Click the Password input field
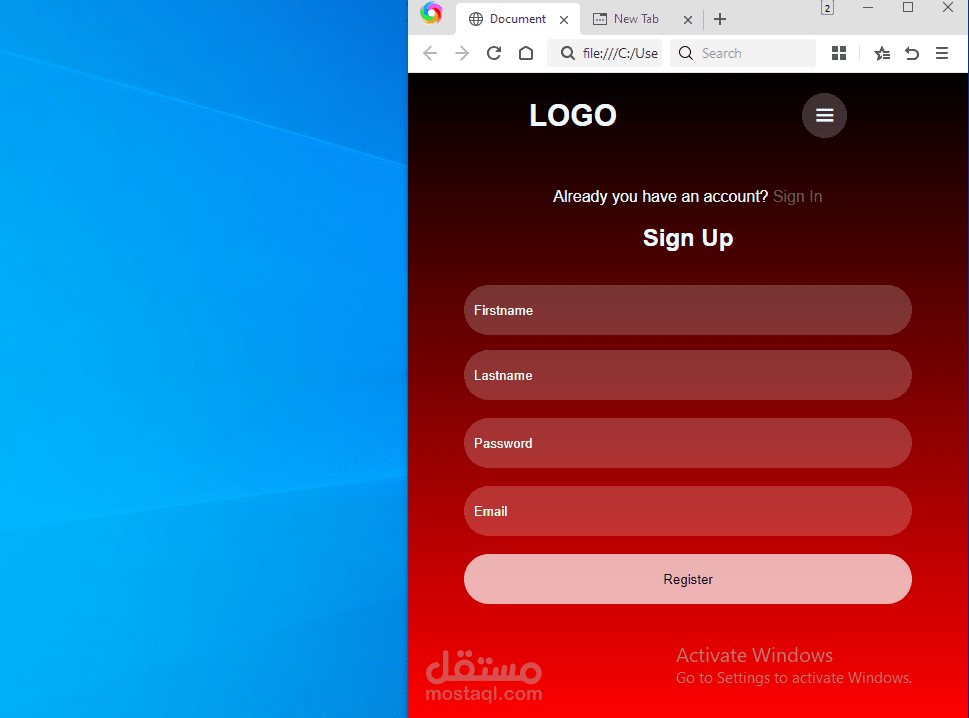The width and height of the screenshot is (969, 718). click(688, 443)
